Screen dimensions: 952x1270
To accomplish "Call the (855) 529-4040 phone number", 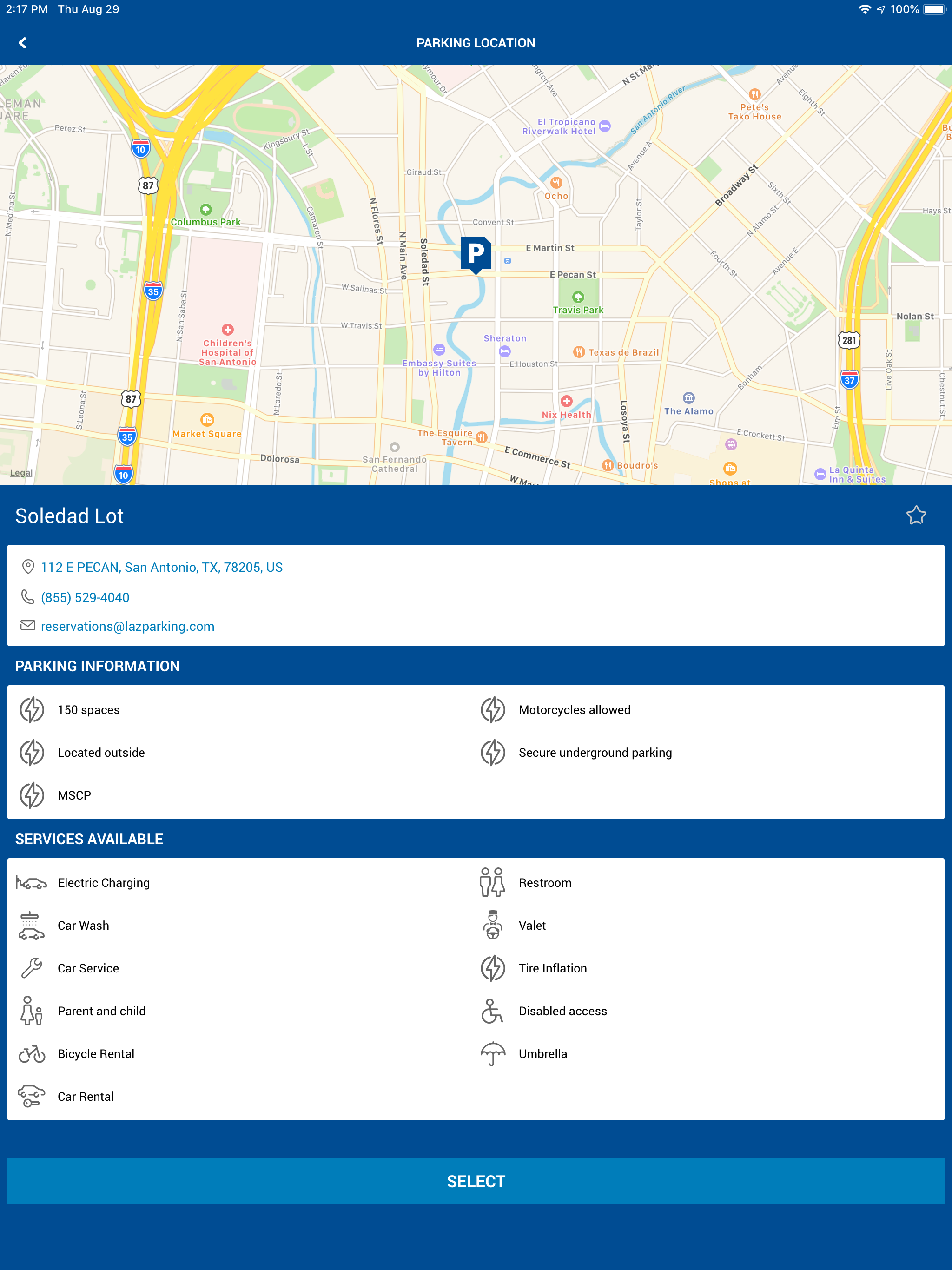I will point(85,597).
